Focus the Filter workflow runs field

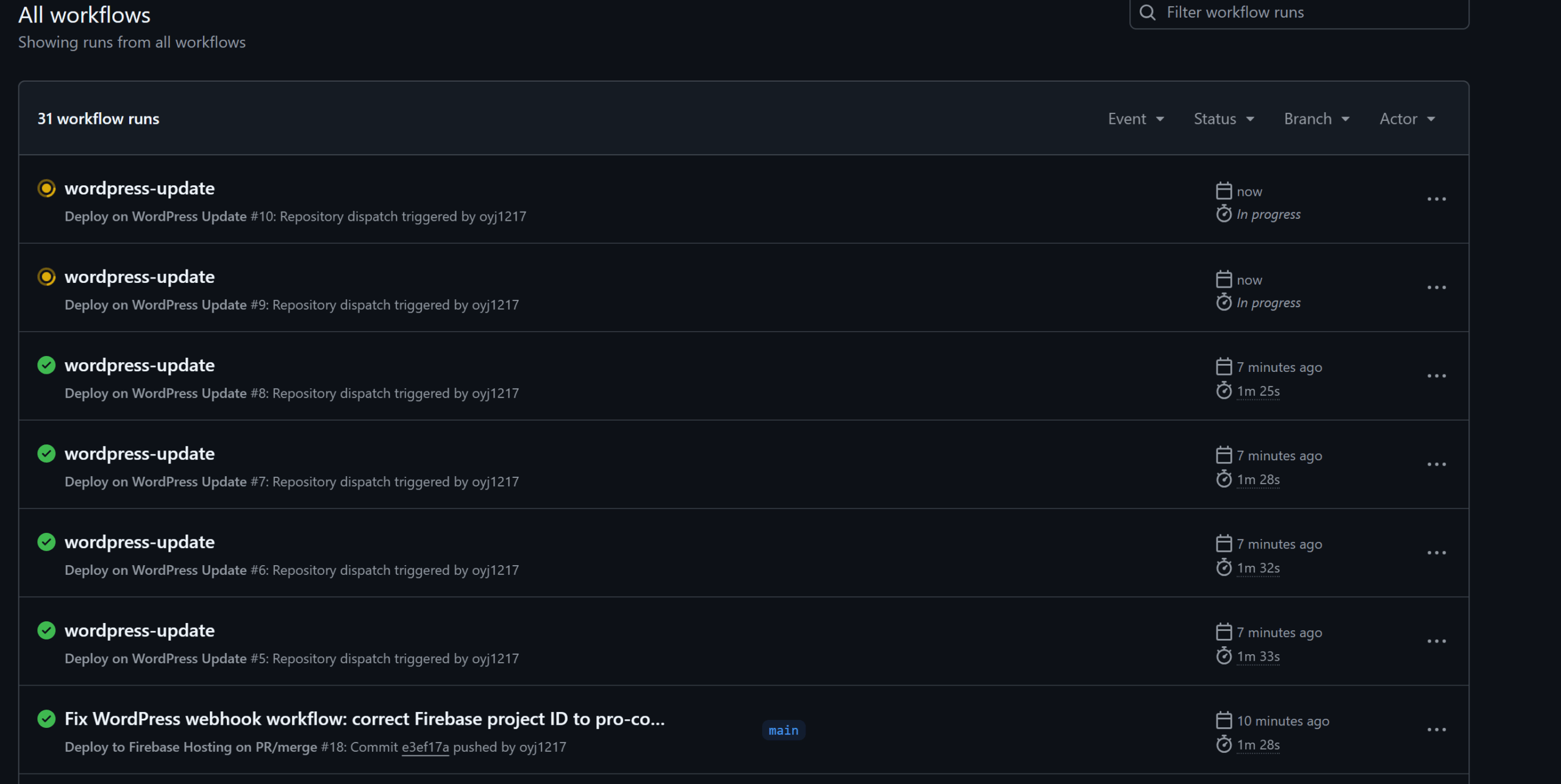[1311, 13]
